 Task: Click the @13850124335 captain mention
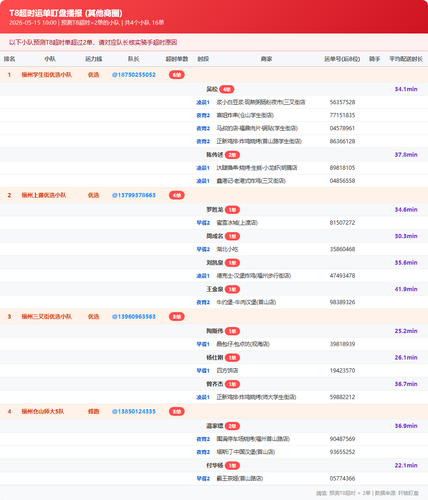(134, 412)
